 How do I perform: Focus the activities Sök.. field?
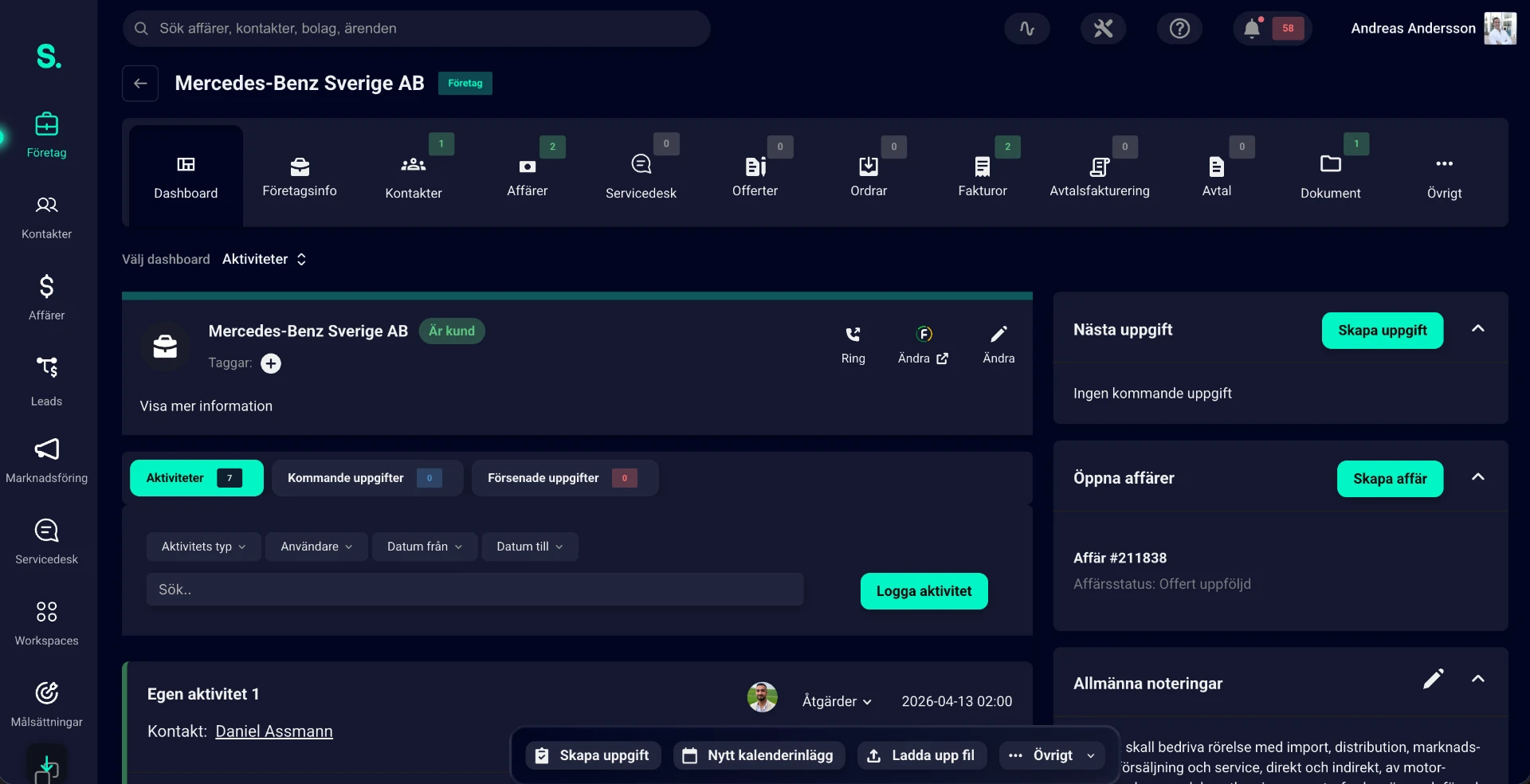click(x=475, y=590)
